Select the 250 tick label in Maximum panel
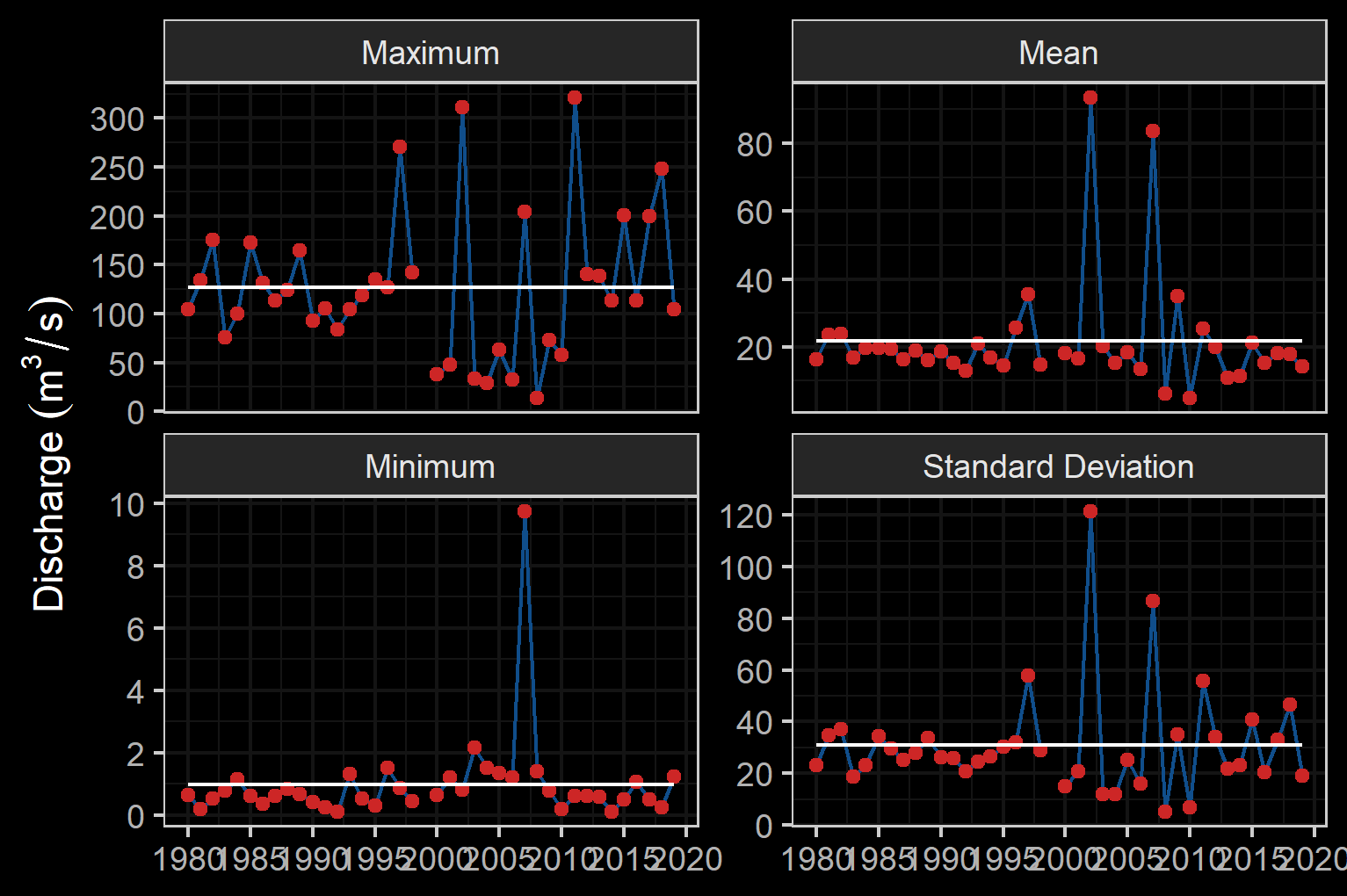 (x=117, y=168)
